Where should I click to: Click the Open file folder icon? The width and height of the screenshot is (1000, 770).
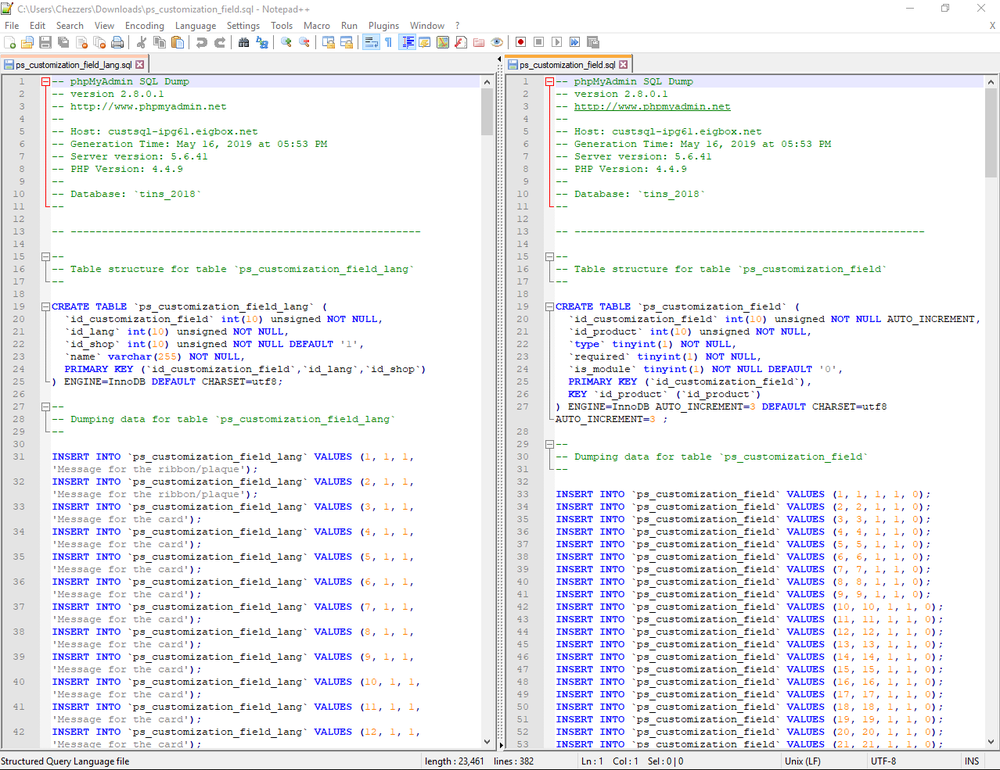point(27,42)
